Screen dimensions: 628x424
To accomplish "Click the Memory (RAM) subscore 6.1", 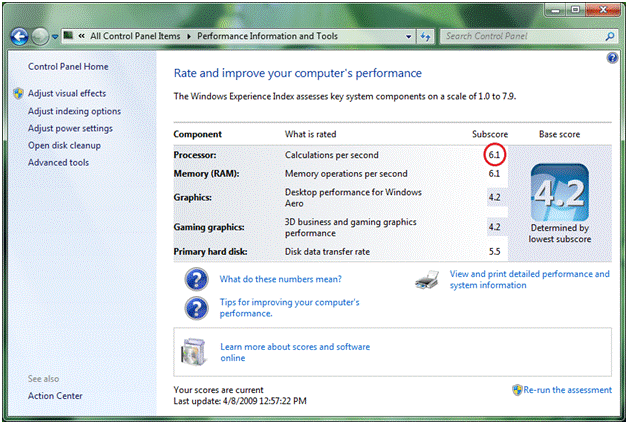I will [494, 173].
